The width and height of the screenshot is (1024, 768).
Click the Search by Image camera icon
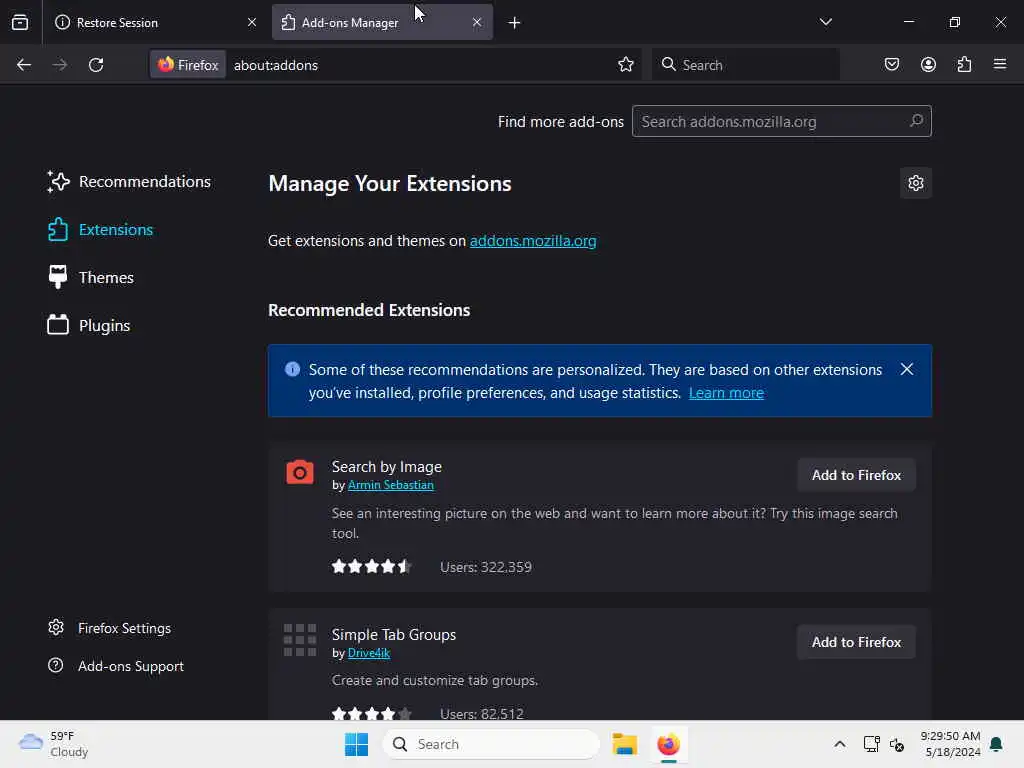[x=300, y=472]
